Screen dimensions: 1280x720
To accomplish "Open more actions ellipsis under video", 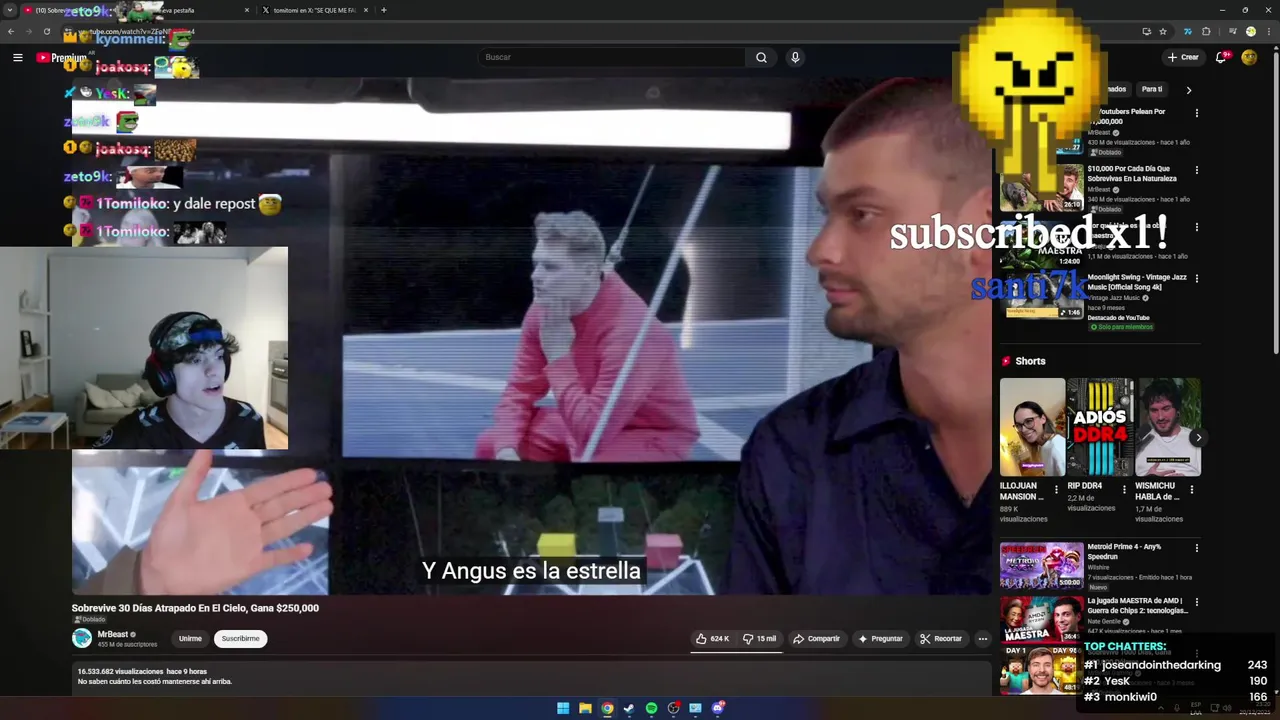I will tap(982, 638).
